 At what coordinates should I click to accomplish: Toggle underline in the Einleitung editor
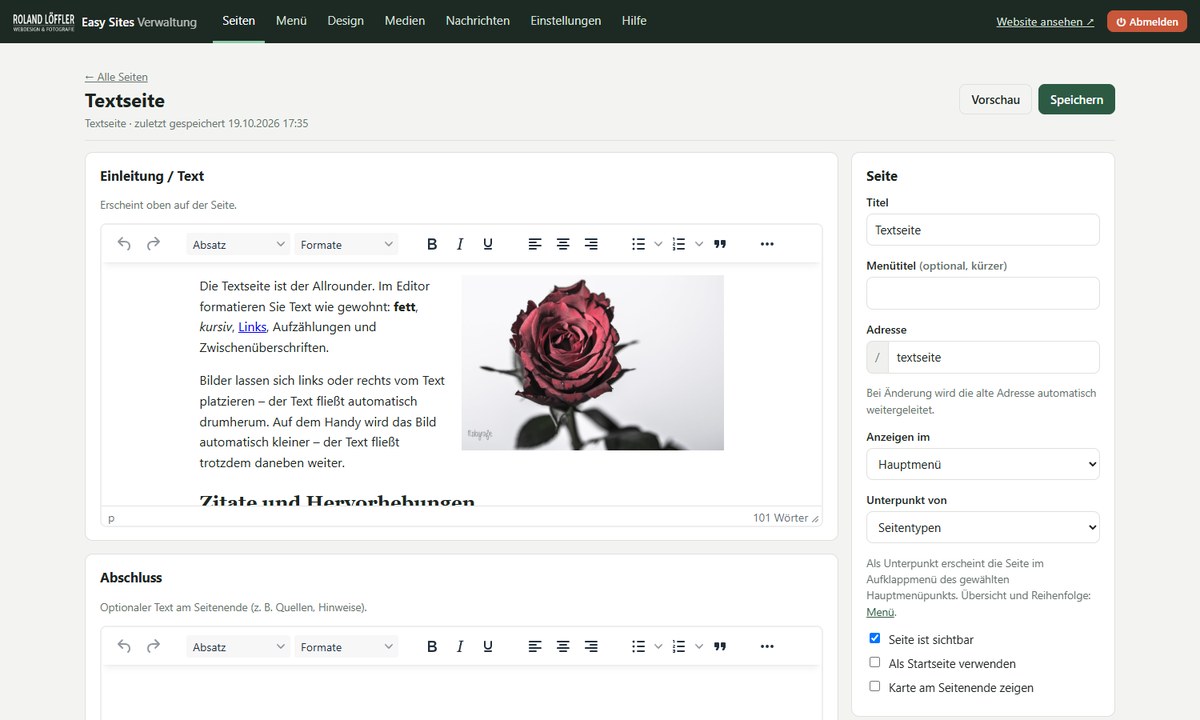pos(488,244)
